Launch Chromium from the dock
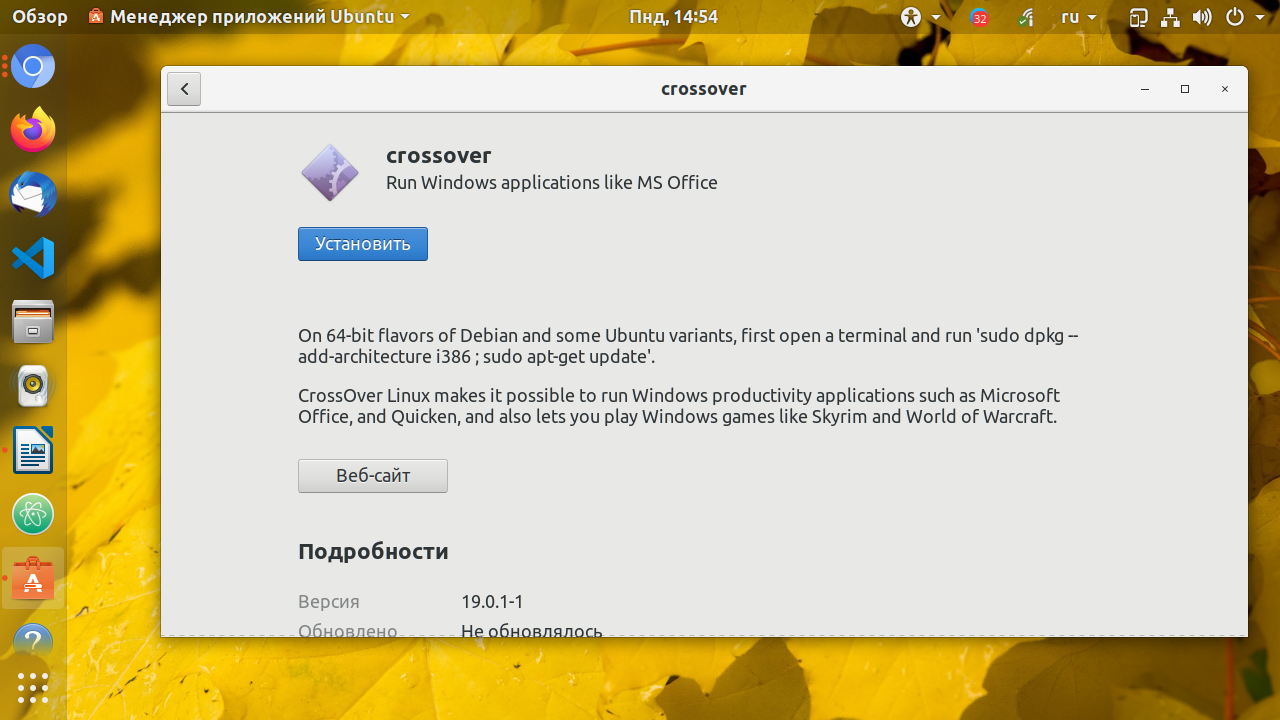 (x=33, y=67)
